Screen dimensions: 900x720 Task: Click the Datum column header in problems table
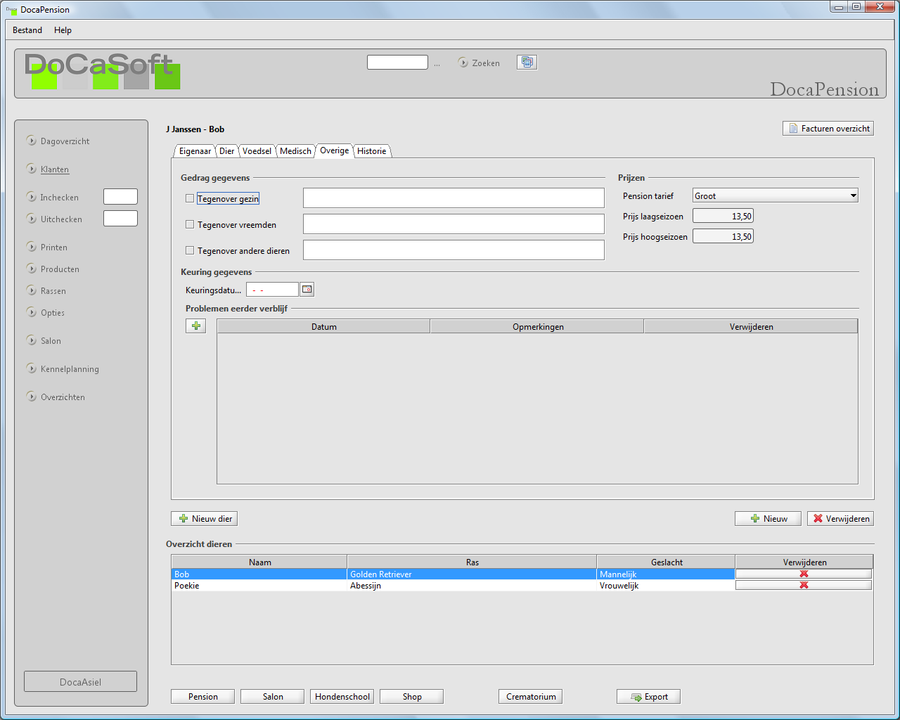[x=324, y=327]
